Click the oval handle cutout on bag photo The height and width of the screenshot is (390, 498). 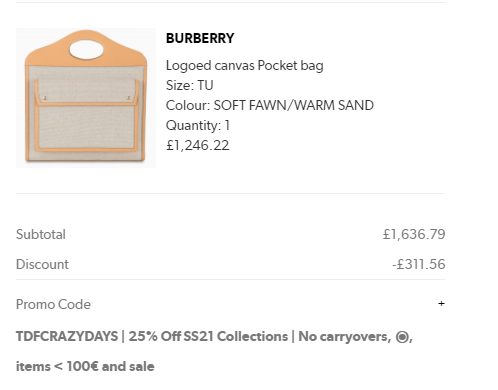point(86,49)
